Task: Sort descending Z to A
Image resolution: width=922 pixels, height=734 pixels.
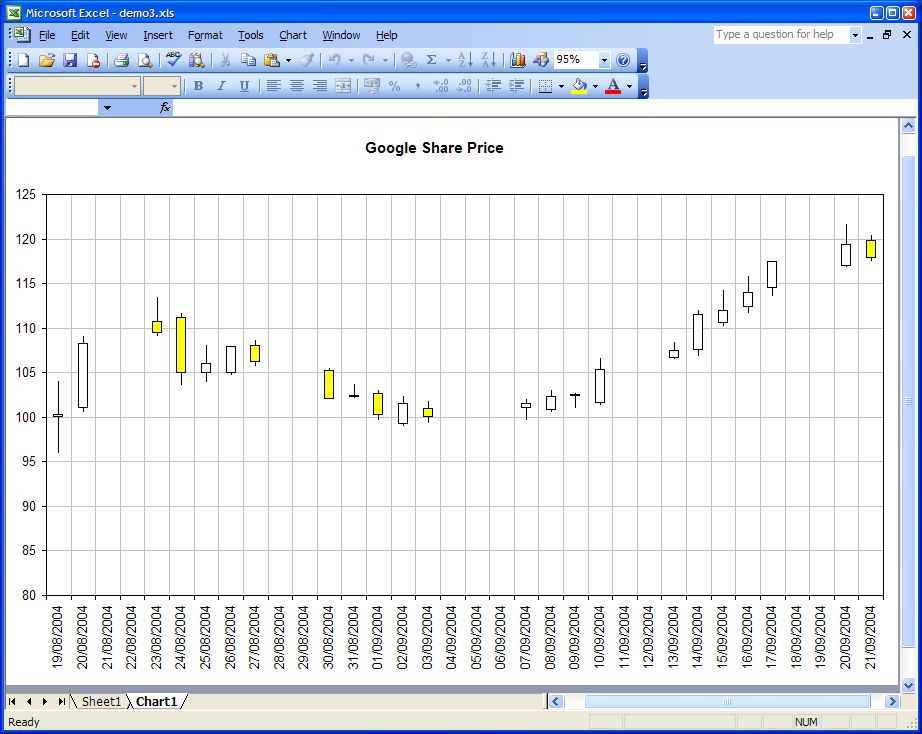Action: [488, 60]
